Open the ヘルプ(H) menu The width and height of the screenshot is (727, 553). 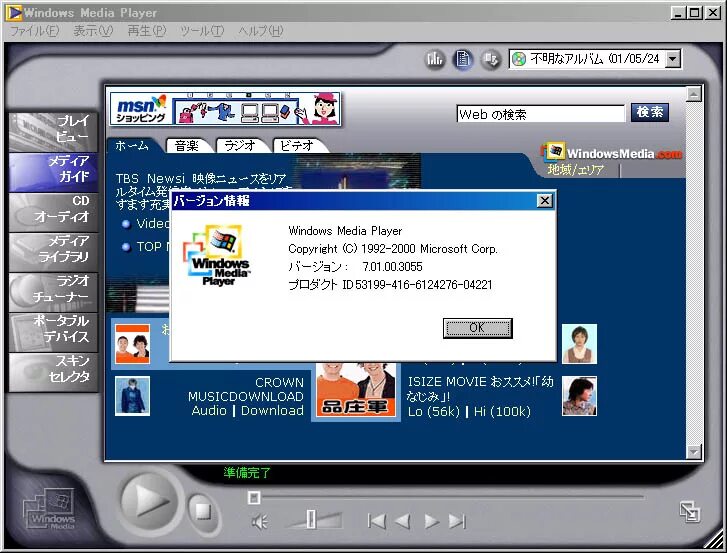pos(261,31)
